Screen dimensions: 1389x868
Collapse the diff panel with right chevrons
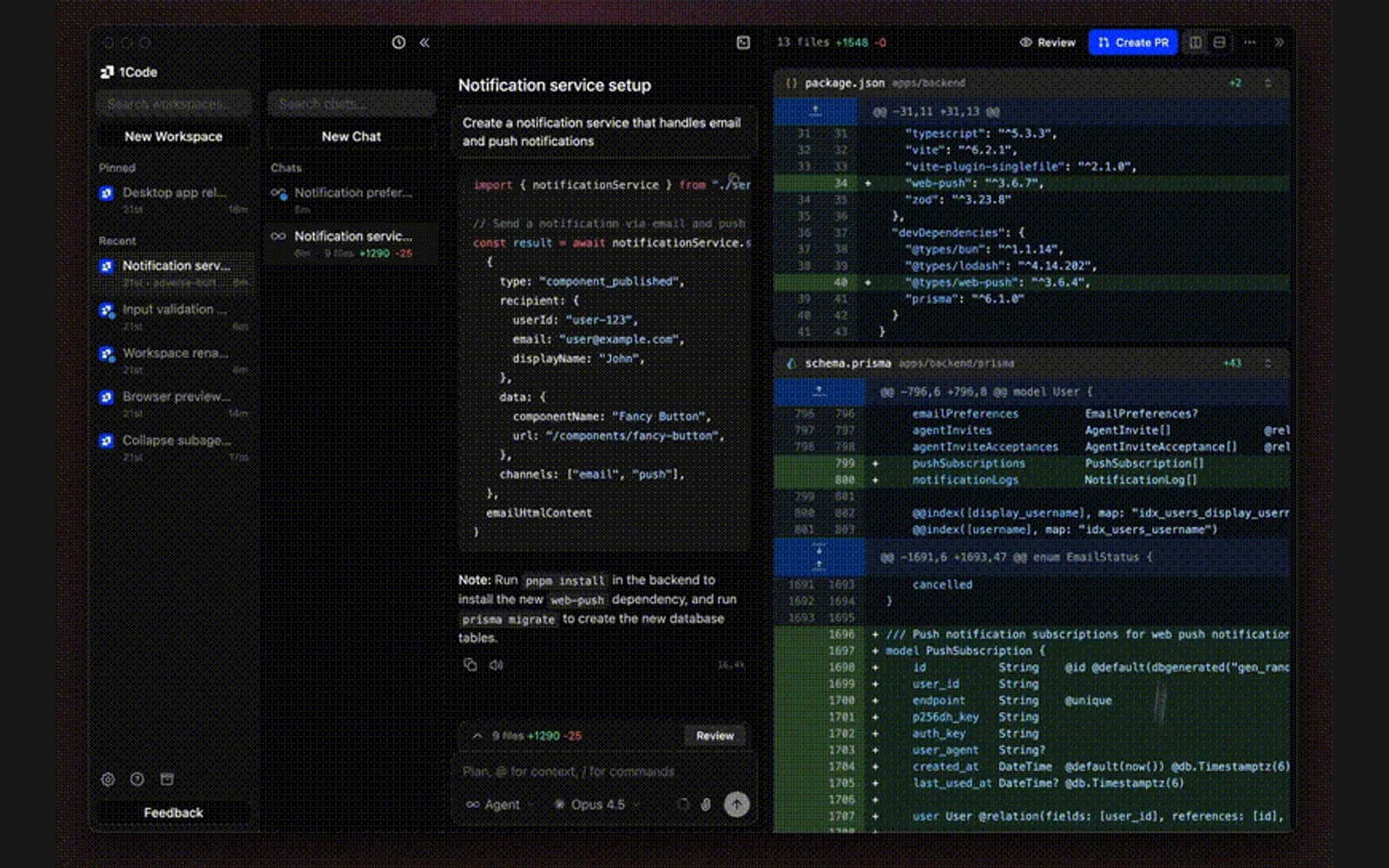[1279, 43]
